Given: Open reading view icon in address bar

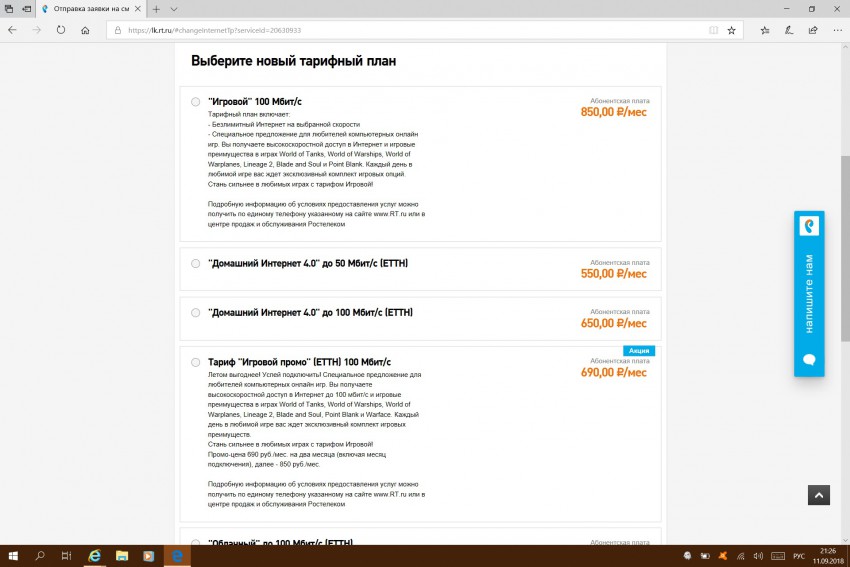Looking at the screenshot, I should (x=711, y=30).
